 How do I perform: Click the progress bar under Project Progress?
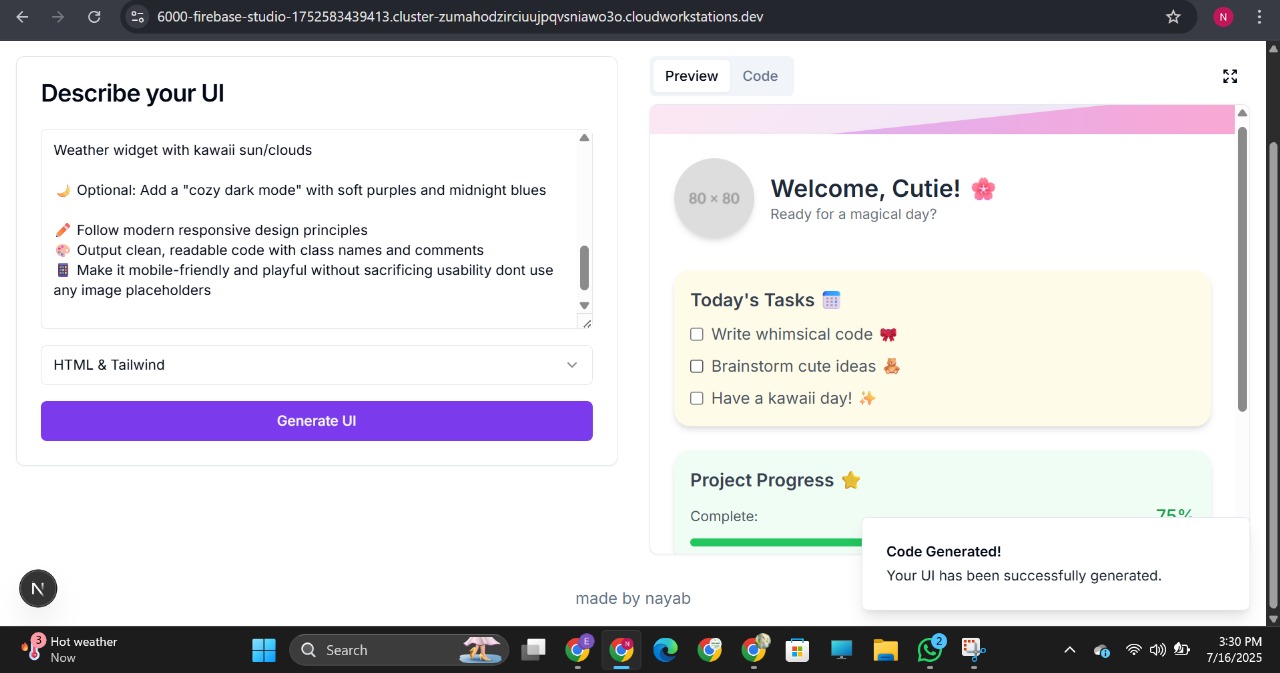tap(776, 542)
